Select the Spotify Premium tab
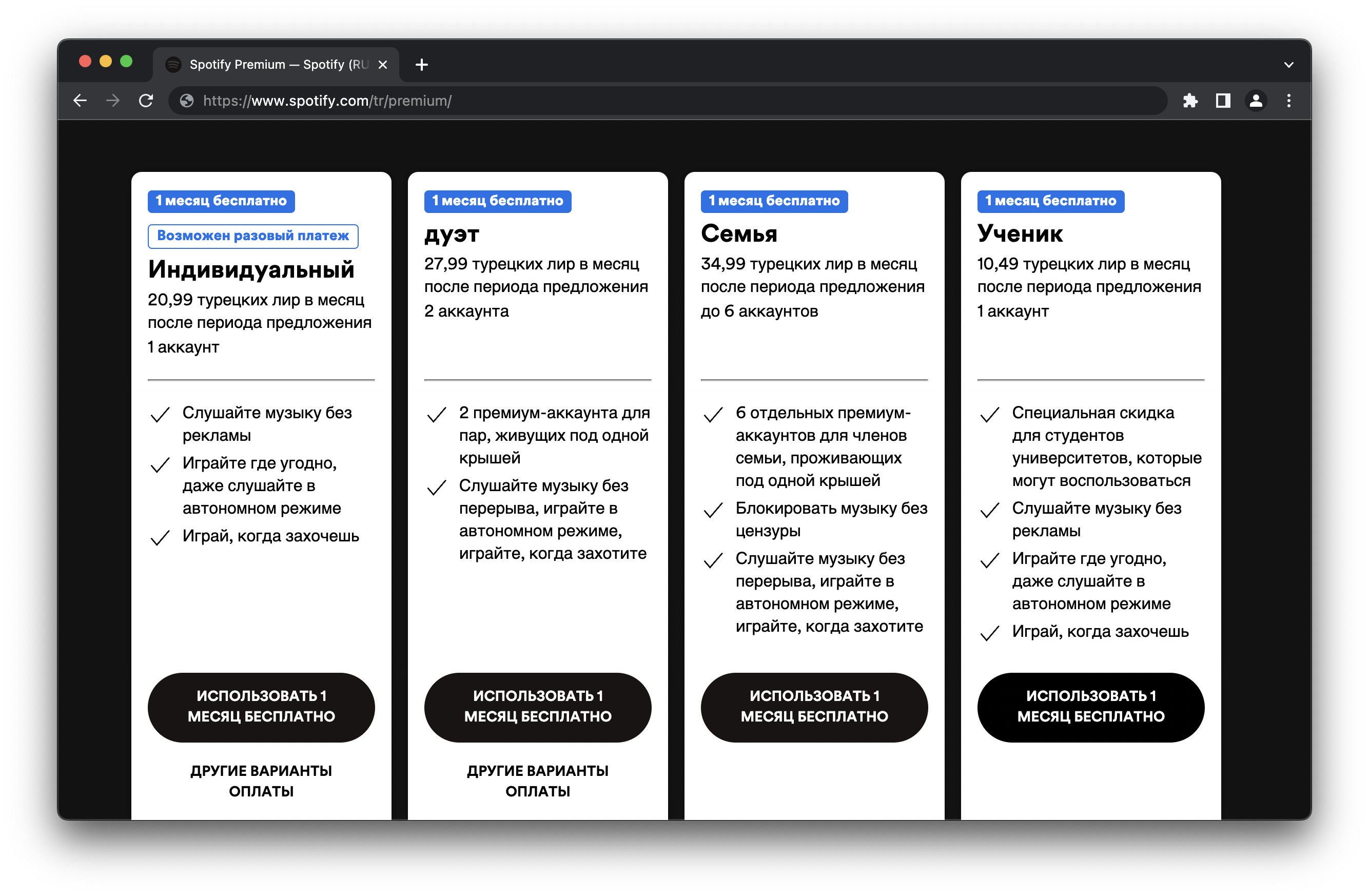 pos(270,65)
